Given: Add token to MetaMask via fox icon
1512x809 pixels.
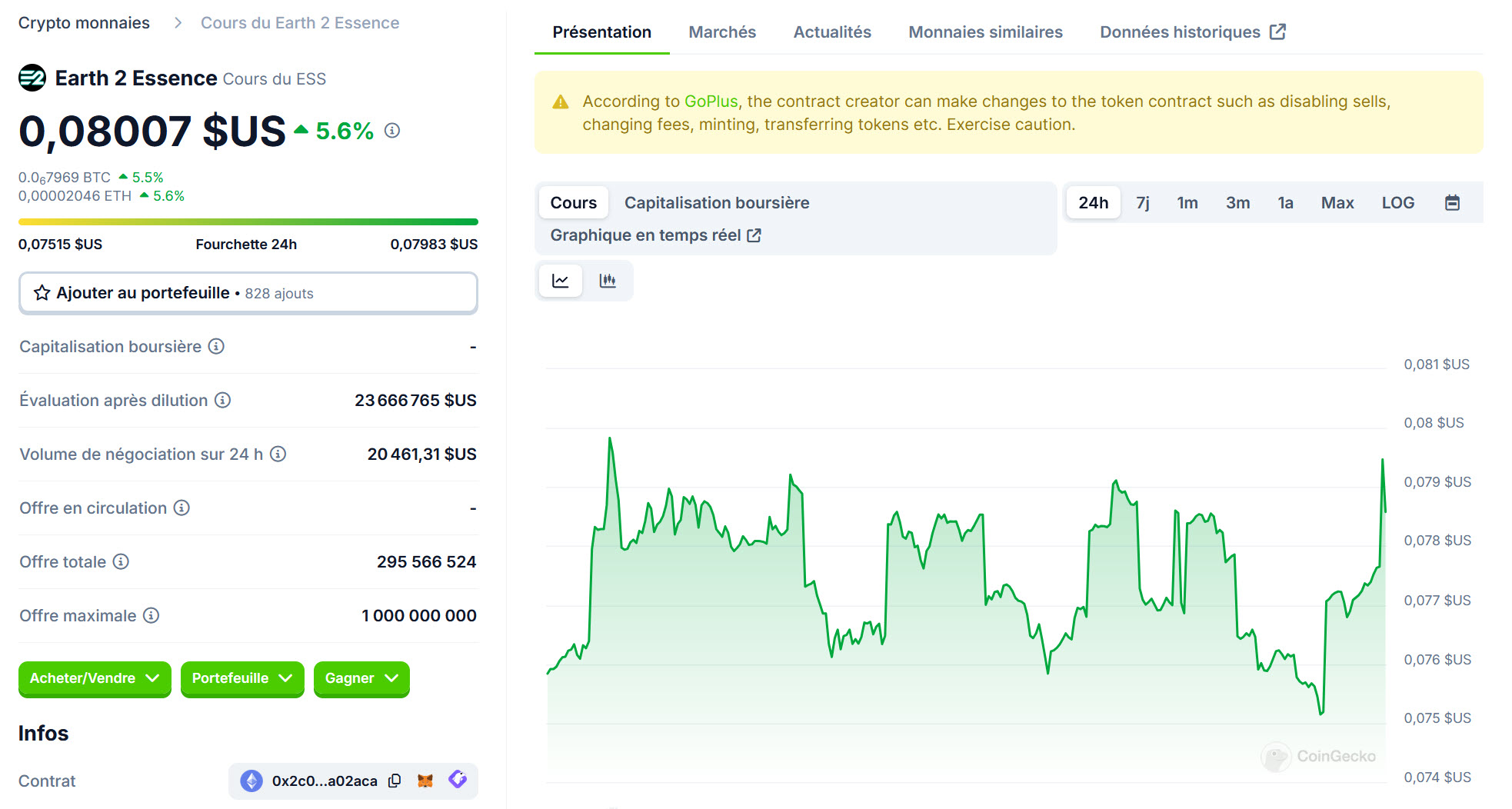Looking at the screenshot, I should pos(425,781).
